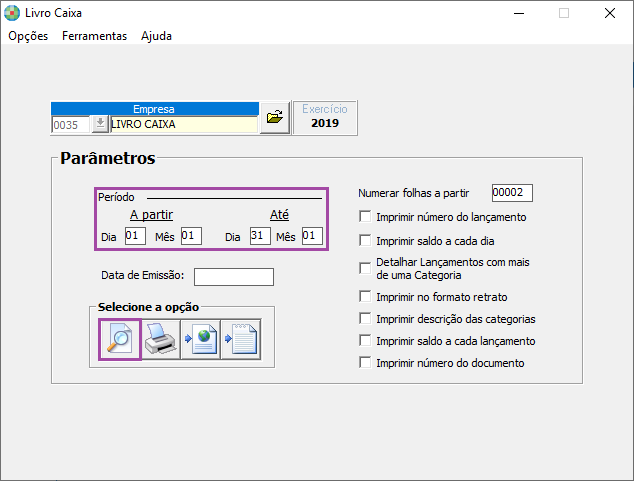
Task: Click the 'Parâmetros' heading
Action: click(x=108, y=158)
